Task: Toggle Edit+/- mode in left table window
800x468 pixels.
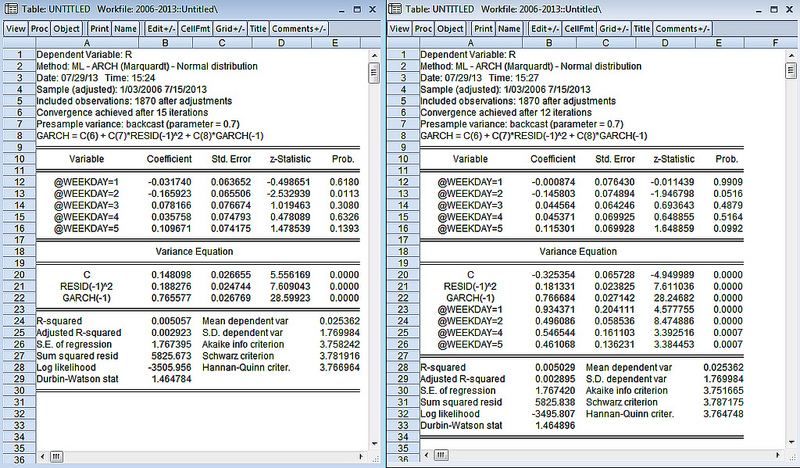Action: tap(161, 29)
